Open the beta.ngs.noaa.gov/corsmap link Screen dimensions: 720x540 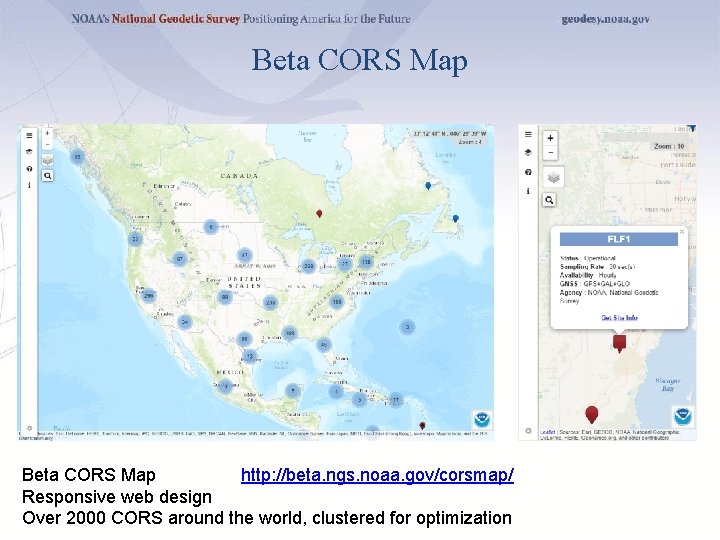[377, 475]
